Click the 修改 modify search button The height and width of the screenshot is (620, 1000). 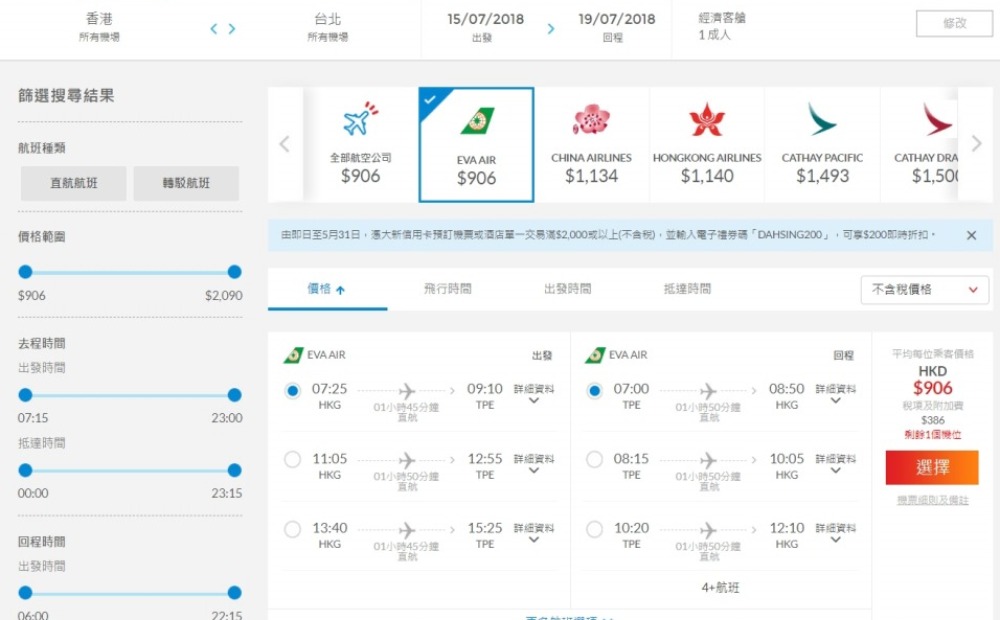click(x=954, y=24)
